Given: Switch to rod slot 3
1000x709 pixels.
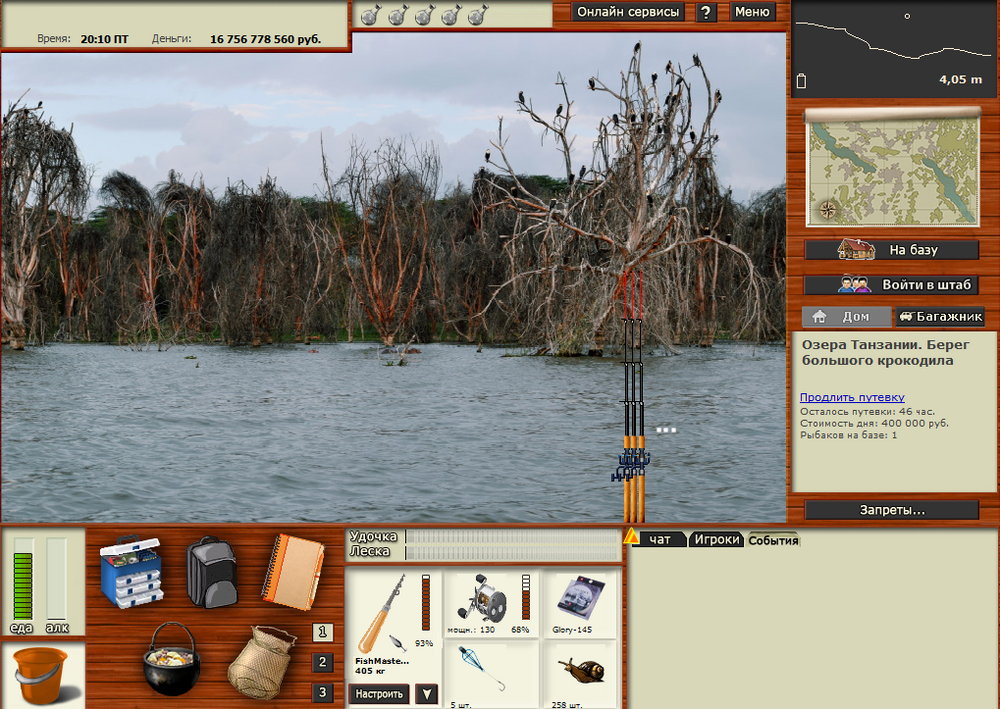Looking at the screenshot, I should pyautogui.click(x=322, y=692).
